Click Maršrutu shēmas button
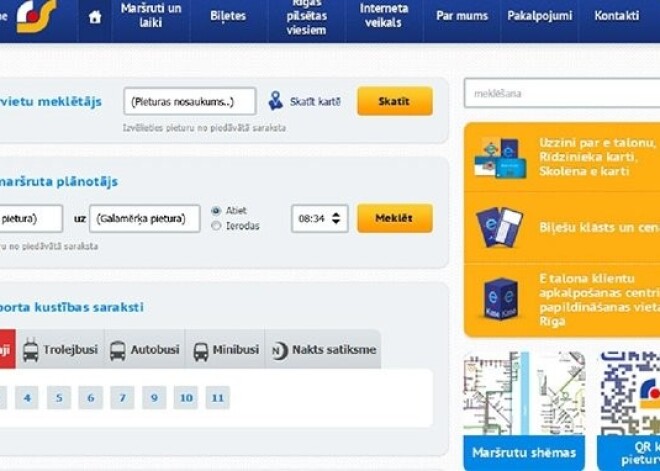Screen dimensions: 660x471 coord(524,453)
